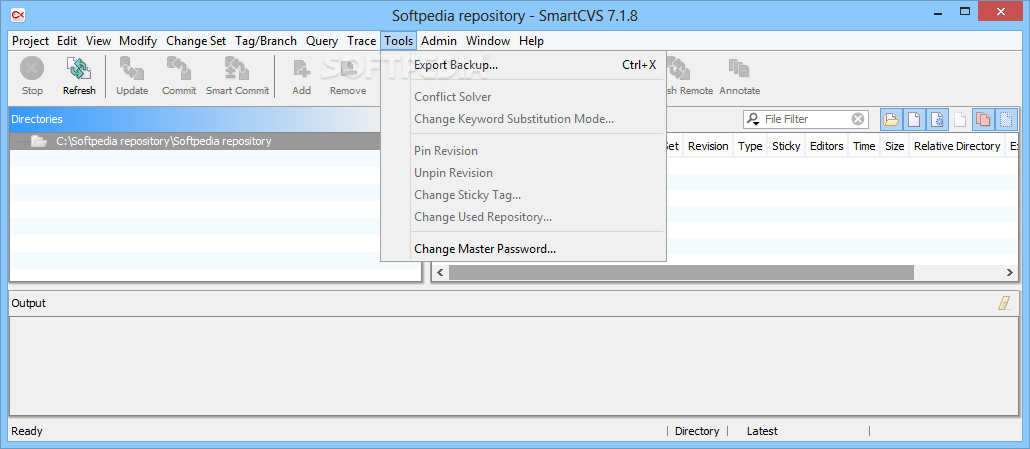Sort by the Relative Directory column header
1030x449 pixels.
pos(956,146)
